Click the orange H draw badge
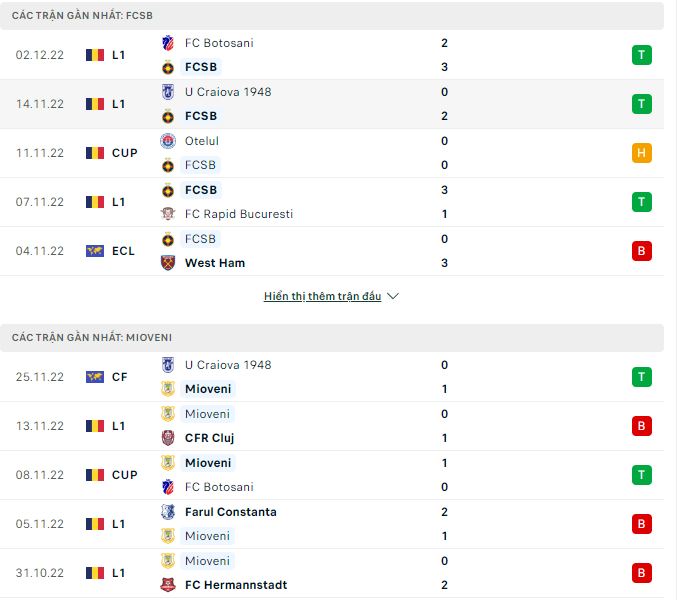677x600 pixels. click(x=641, y=153)
